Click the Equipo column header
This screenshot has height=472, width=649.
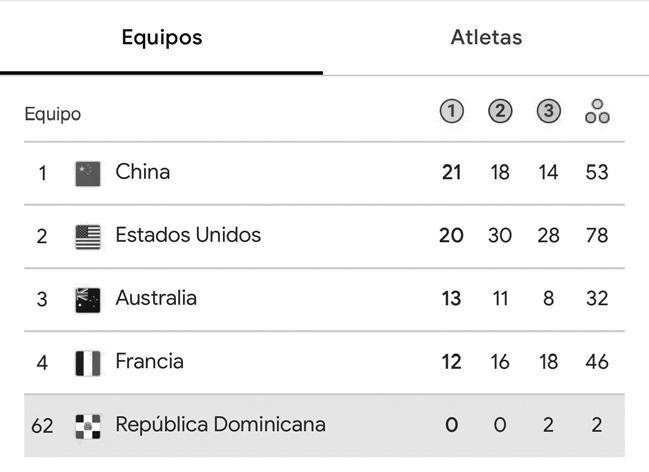click(53, 114)
